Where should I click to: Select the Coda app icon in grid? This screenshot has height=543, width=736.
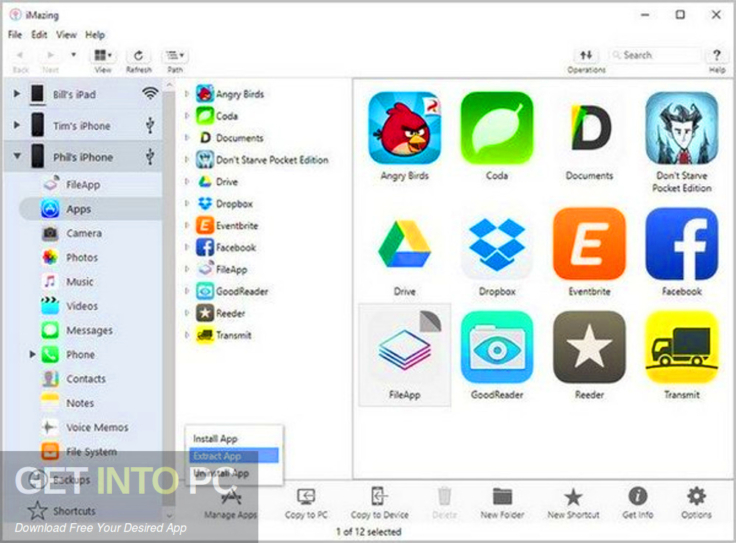[x=497, y=128]
